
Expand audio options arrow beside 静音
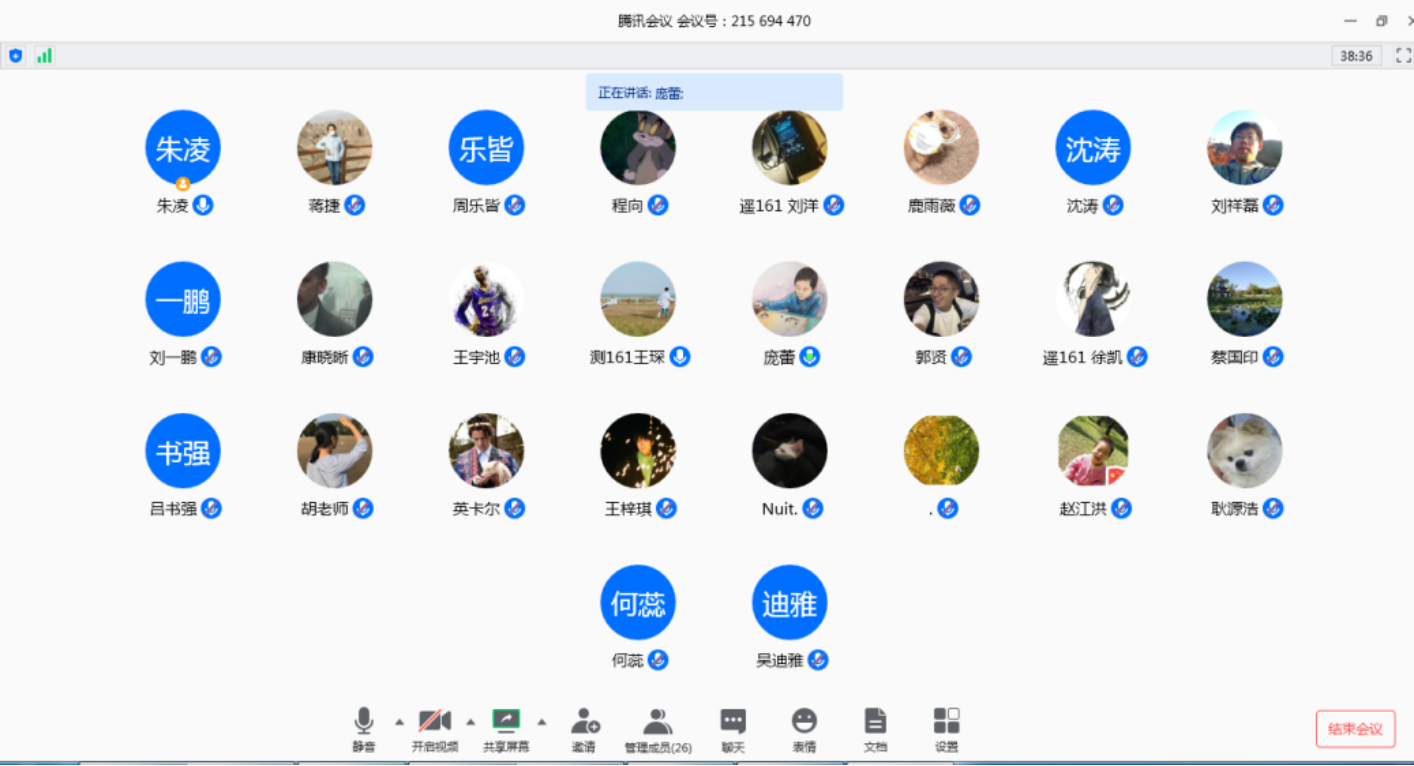[x=400, y=721]
